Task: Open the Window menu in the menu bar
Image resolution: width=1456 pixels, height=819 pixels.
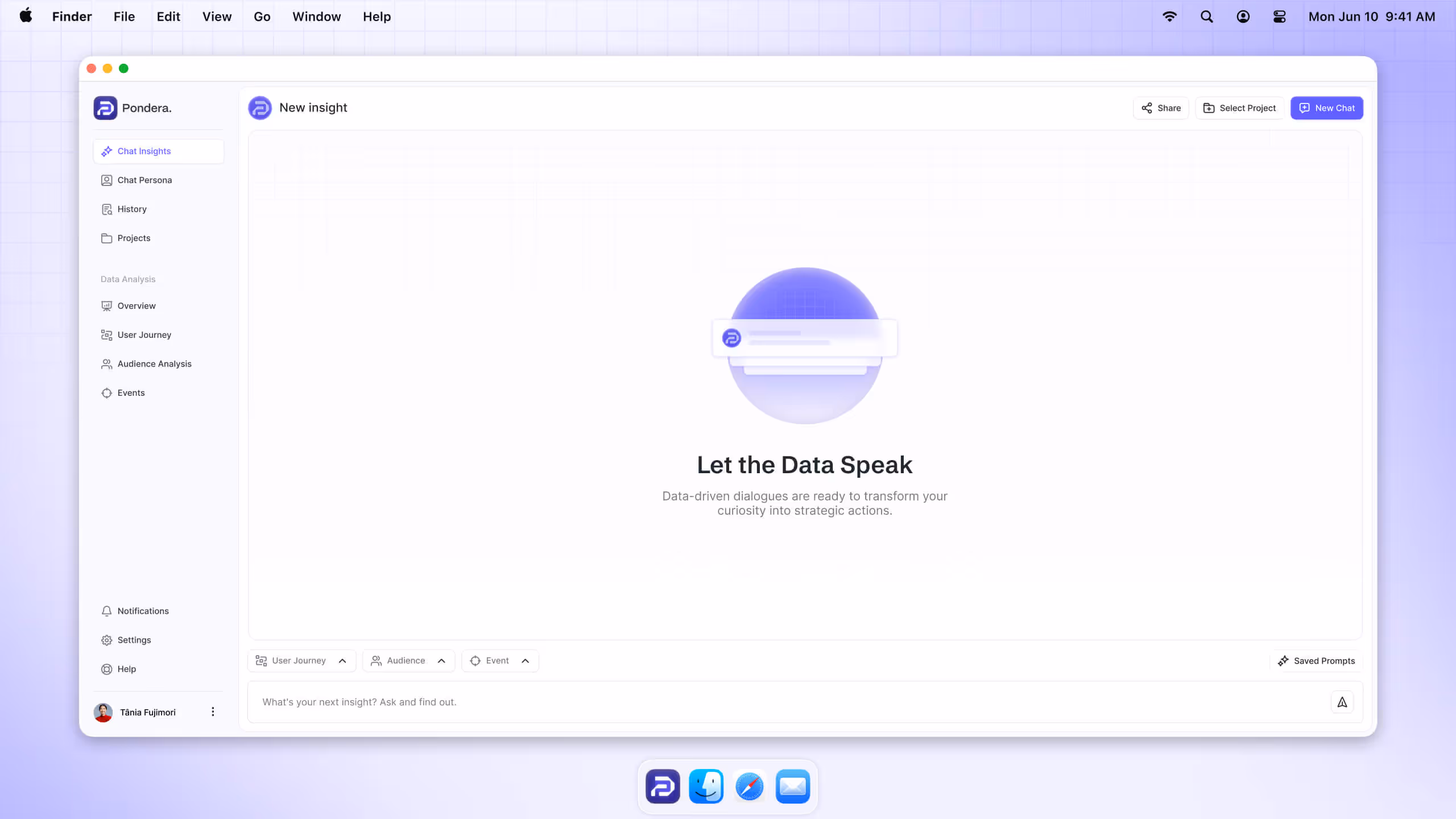Action: point(316,16)
